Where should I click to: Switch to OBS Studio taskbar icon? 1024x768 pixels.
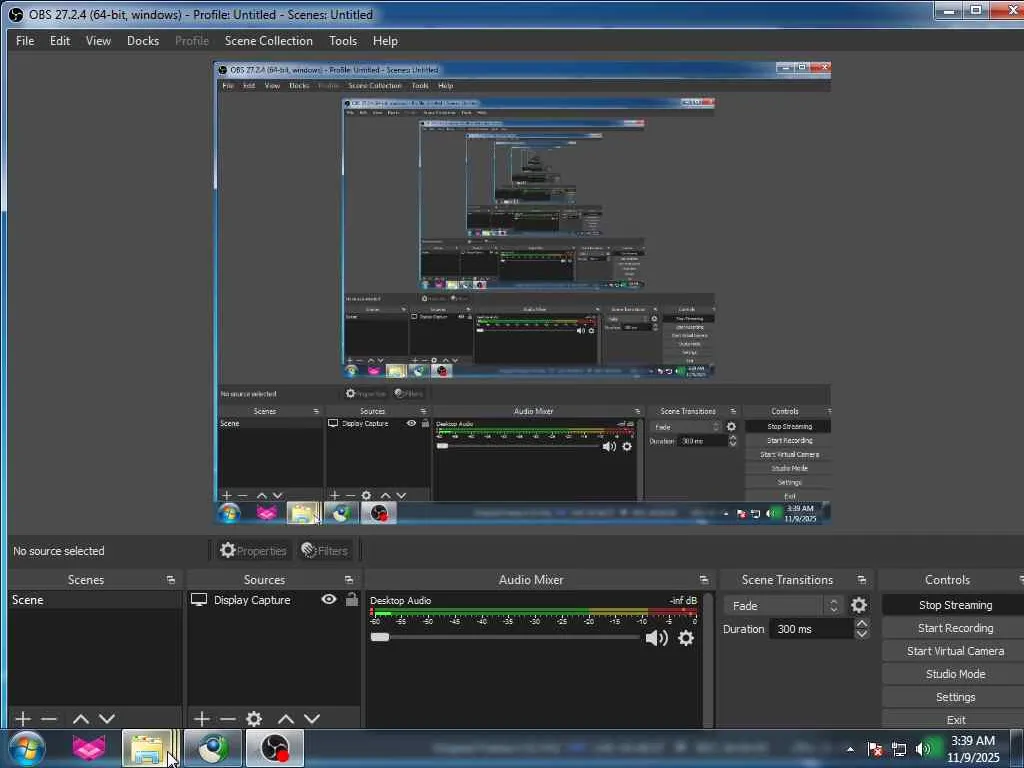point(275,748)
